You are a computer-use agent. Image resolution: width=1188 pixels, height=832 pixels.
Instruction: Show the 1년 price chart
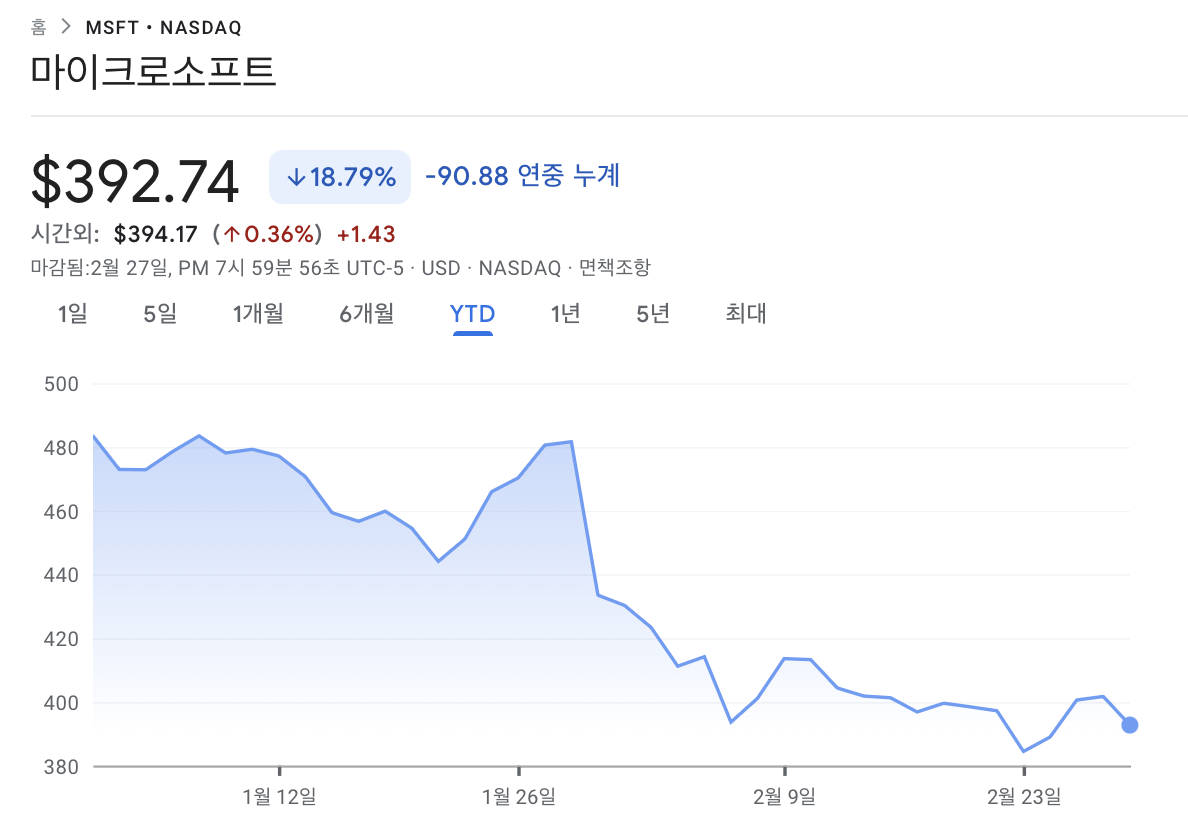coord(565,314)
